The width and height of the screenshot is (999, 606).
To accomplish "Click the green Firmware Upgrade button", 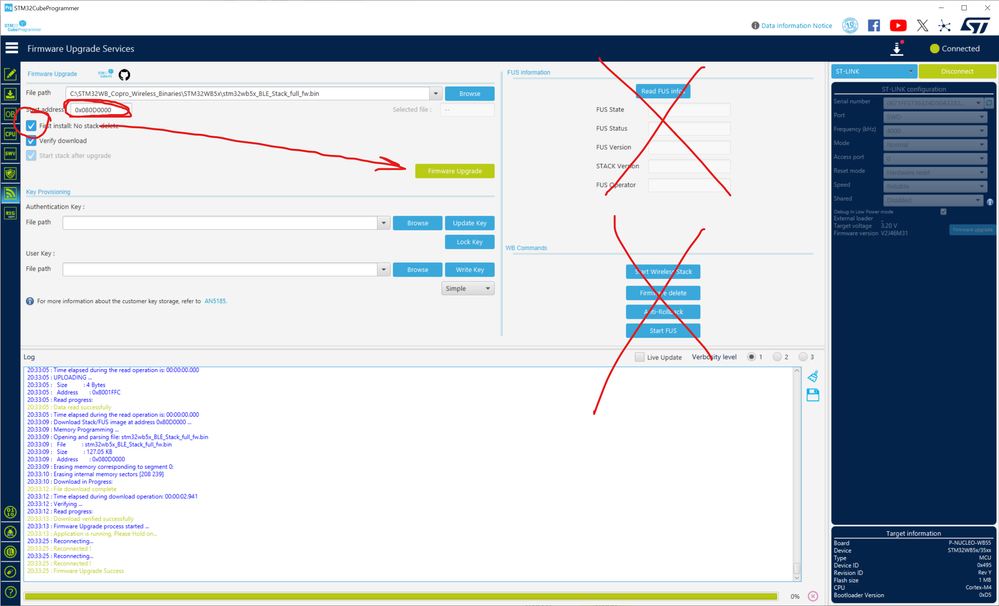I will tap(455, 171).
